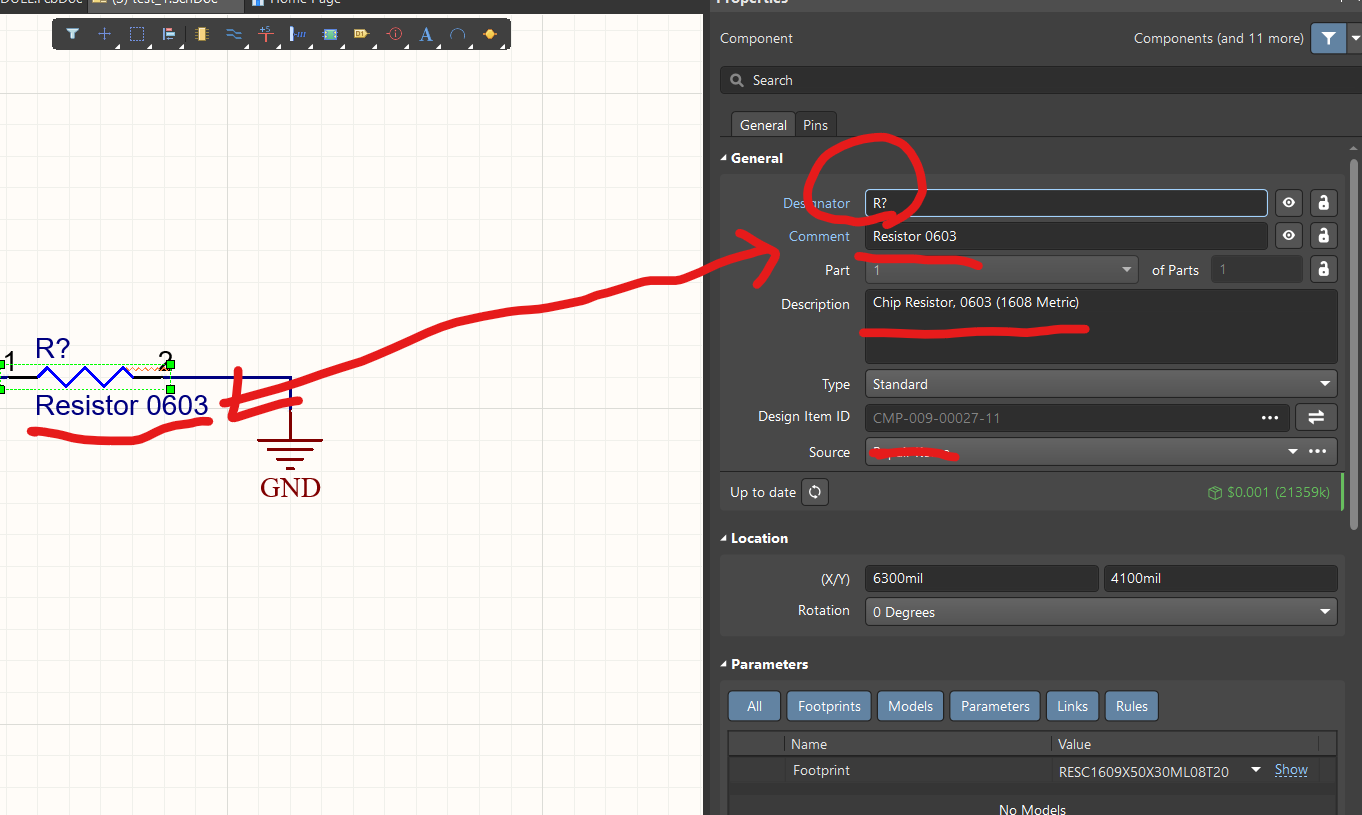Viewport: 1362px width, 815px height.
Task: Open the Source dropdown arrow
Action: [x=1292, y=452]
